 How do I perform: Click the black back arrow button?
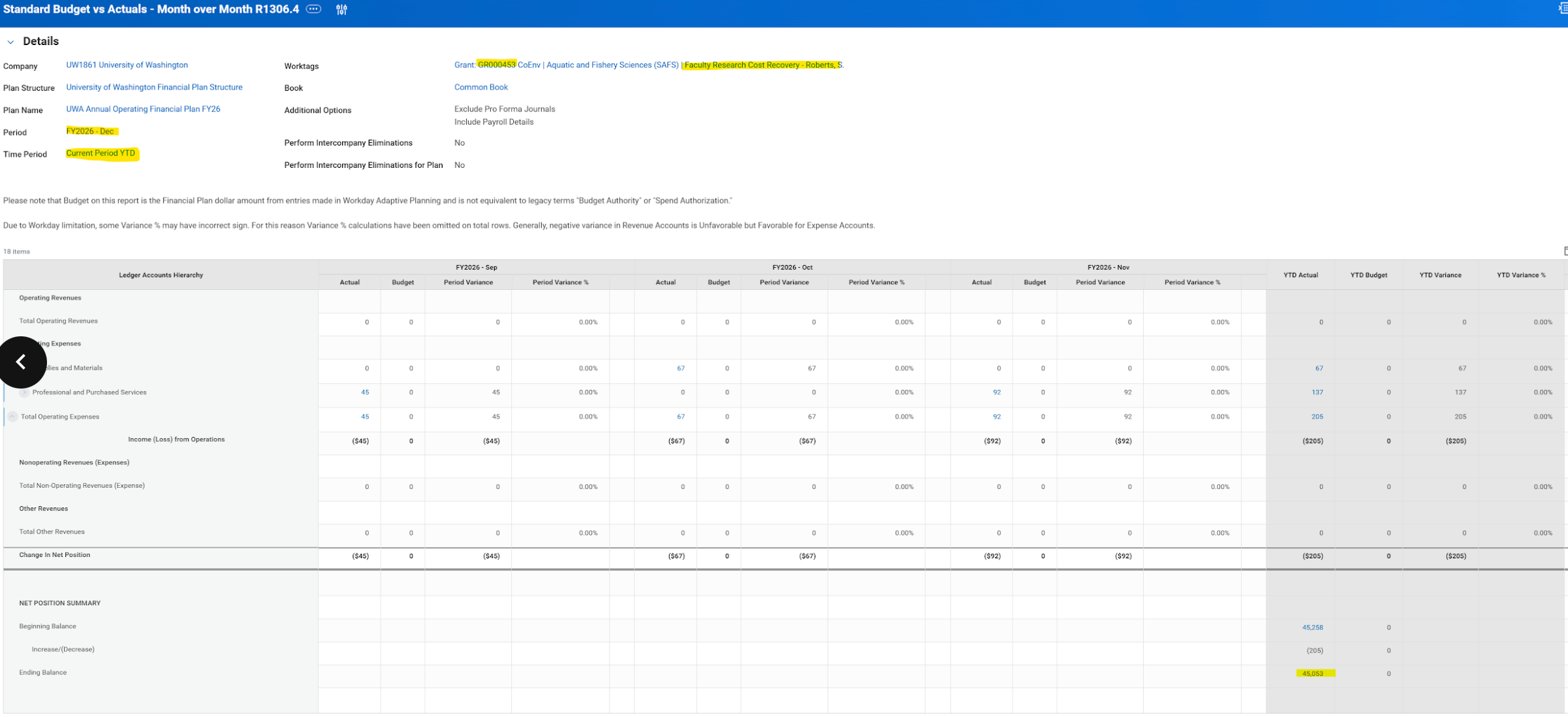tap(22, 362)
